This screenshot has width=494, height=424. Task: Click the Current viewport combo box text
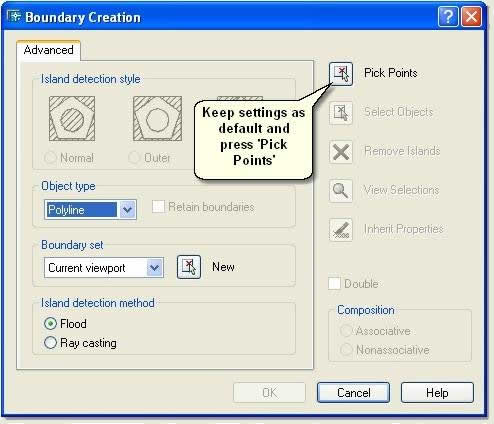[87, 268]
